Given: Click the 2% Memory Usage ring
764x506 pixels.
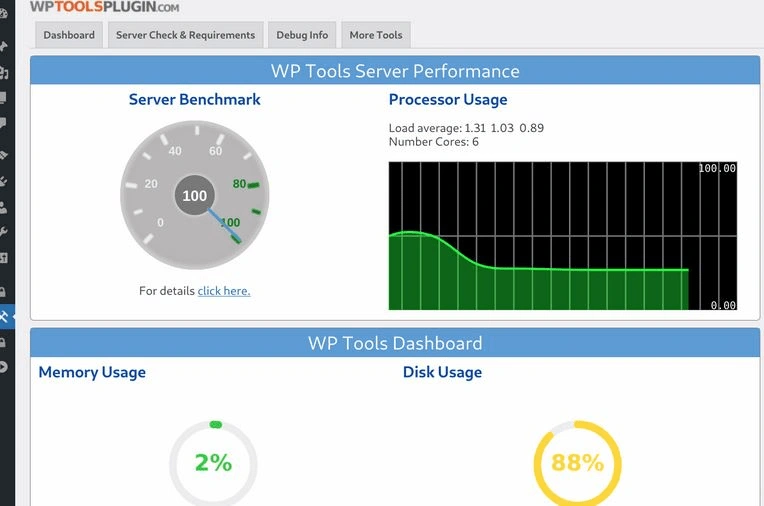Looking at the screenshot, I should tap(213, 463).
